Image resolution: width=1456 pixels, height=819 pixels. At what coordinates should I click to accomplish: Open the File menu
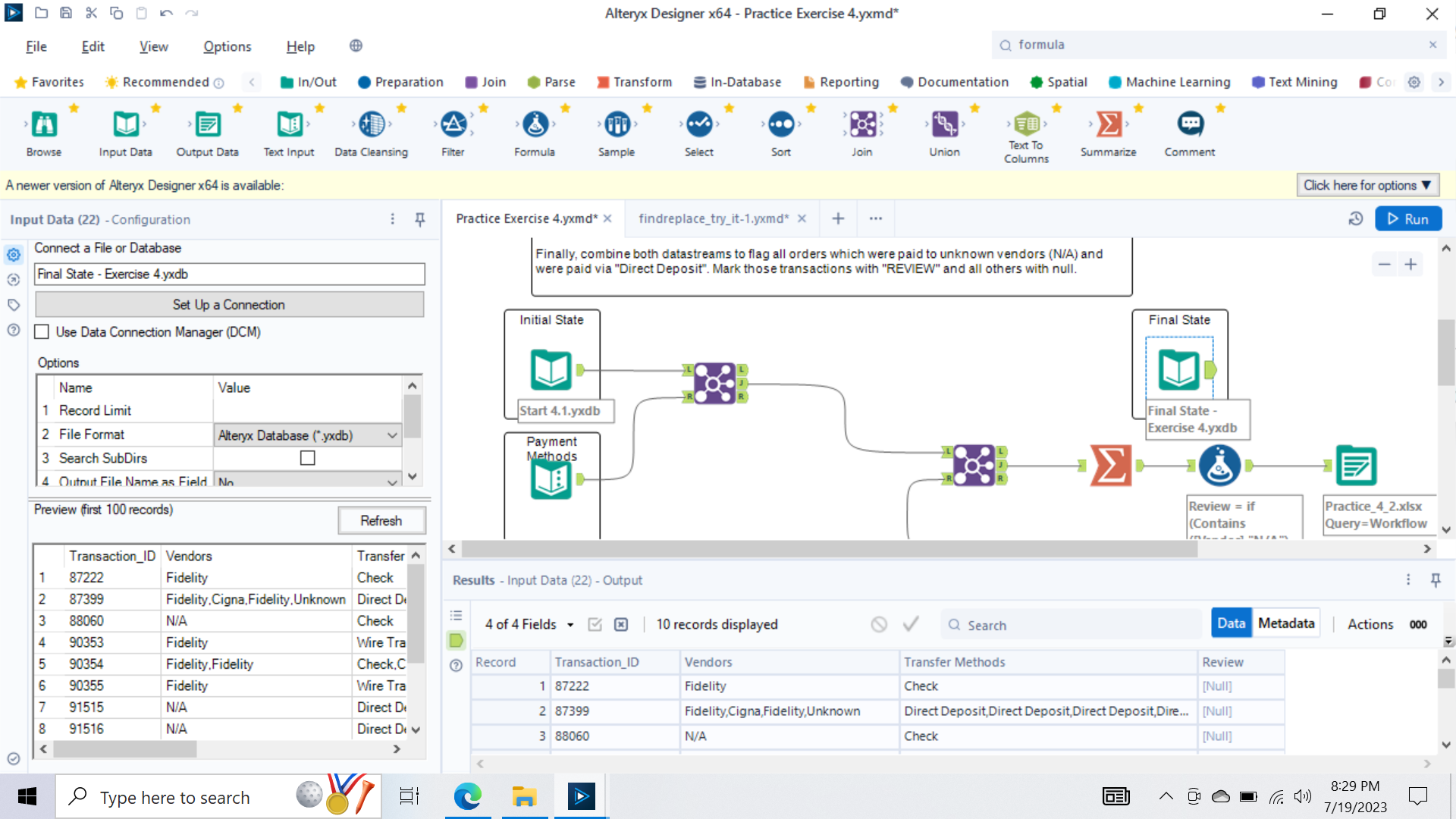pyautogui.click(x=36, y=46)
